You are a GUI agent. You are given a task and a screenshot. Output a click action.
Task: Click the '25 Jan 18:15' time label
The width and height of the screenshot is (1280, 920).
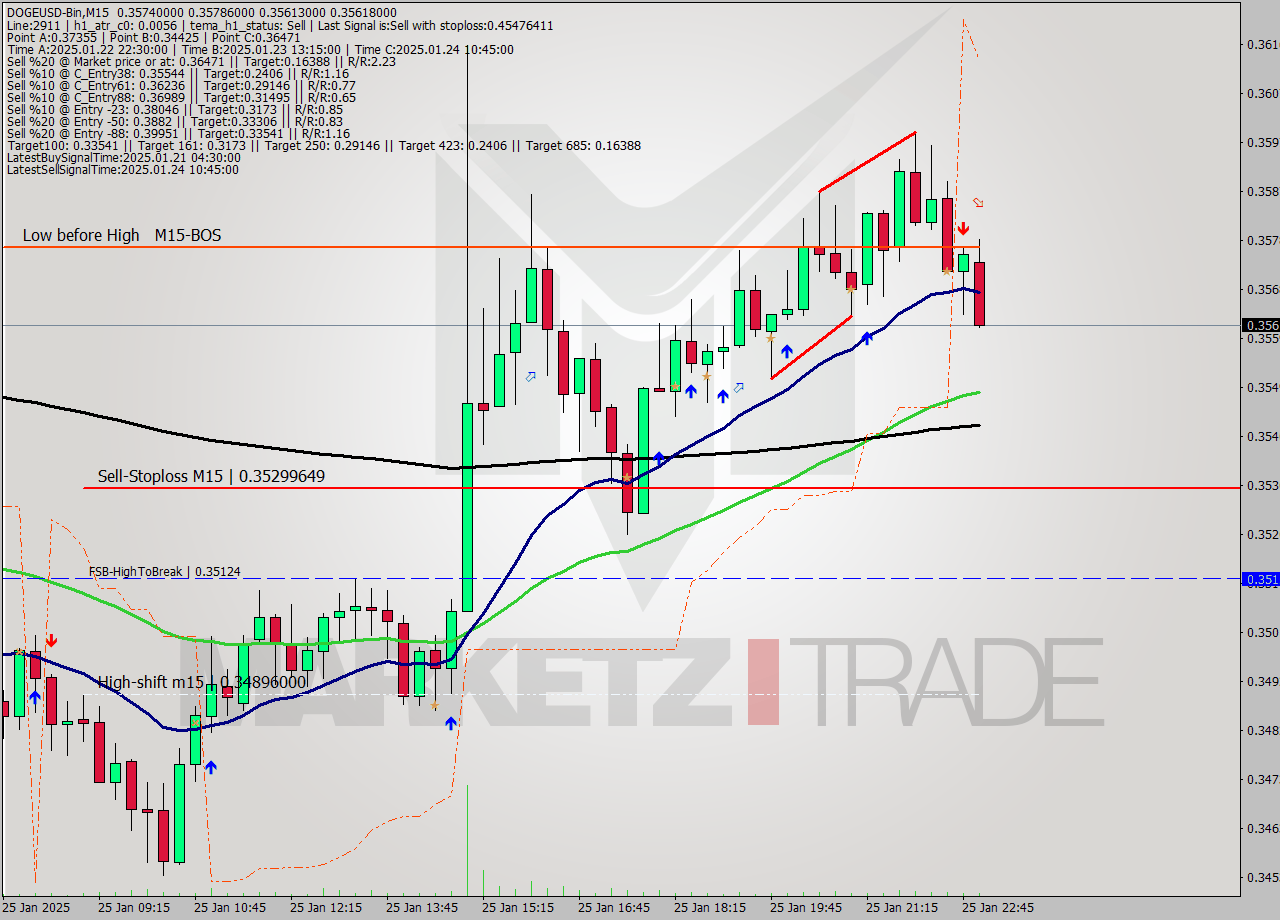click(710, 908)
